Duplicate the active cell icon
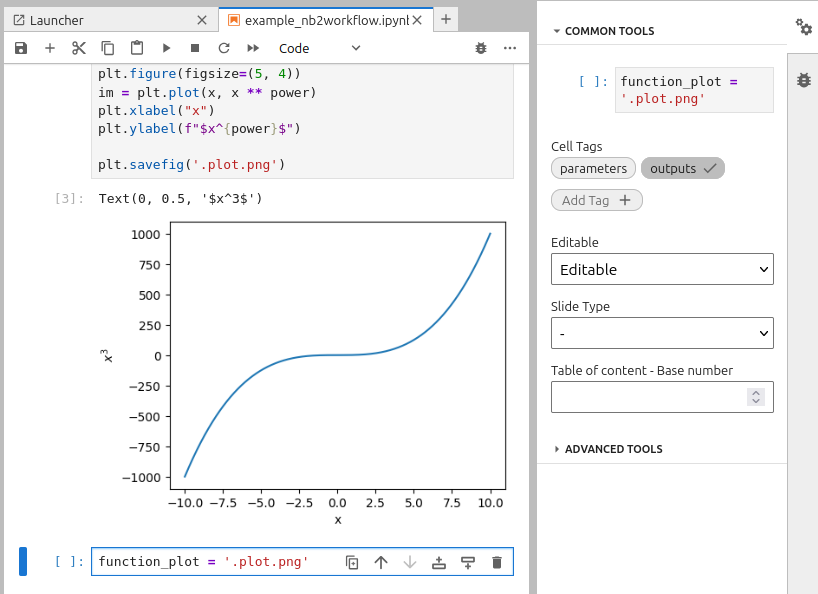Image resolution: width=818 pixels, height=594 pixels. click(352, 563)
